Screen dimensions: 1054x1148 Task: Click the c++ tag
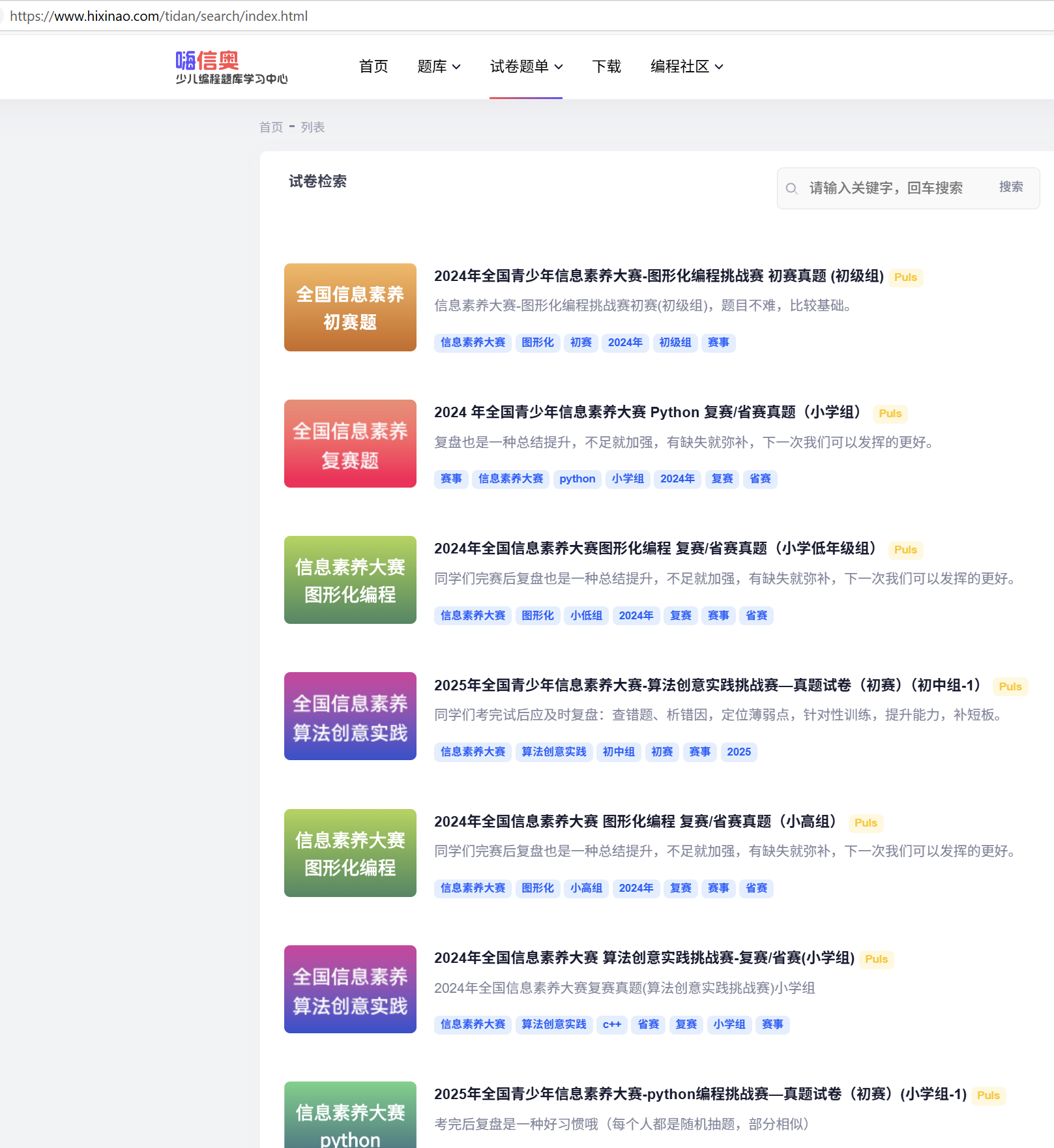[x=612, y=1025]
